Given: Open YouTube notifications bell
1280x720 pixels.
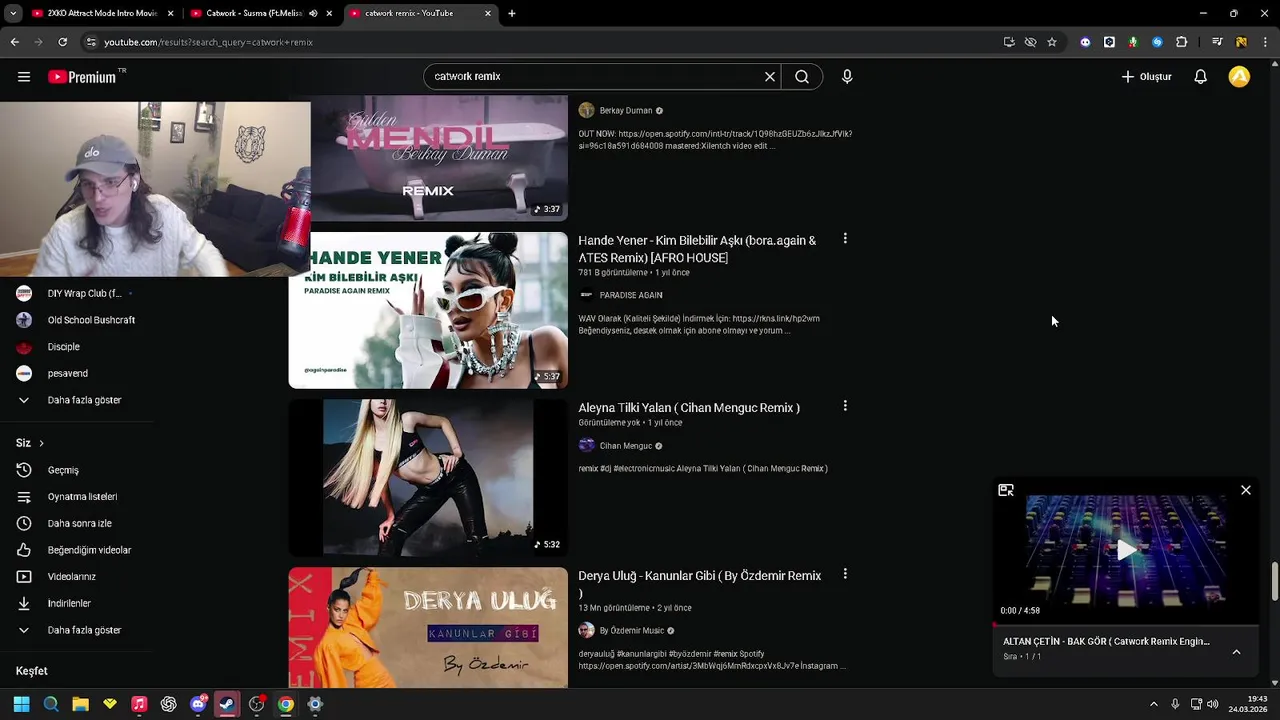Looking at the screenshot, I should 1201,77.
